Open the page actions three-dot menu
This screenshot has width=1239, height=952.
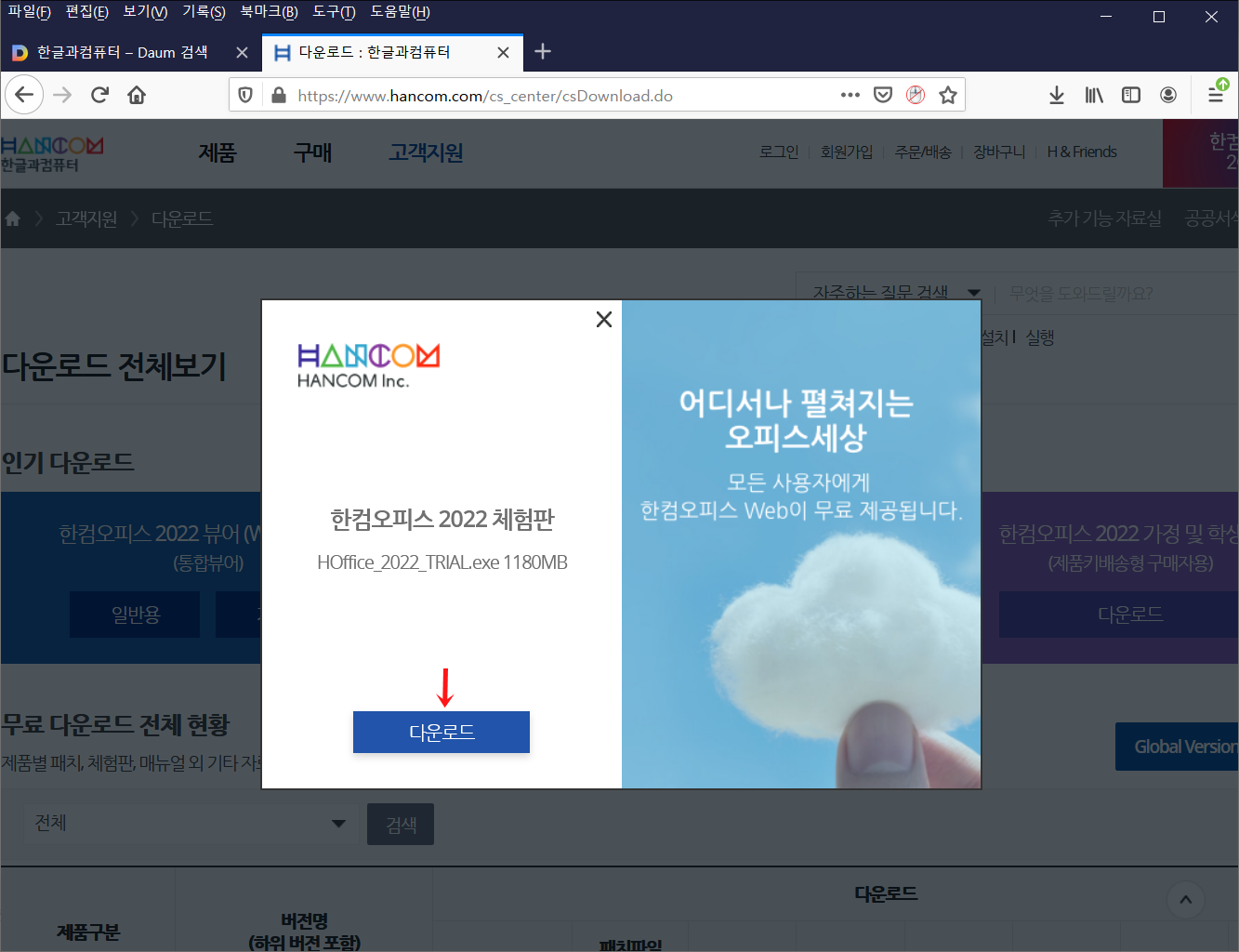tap(850, 95)
